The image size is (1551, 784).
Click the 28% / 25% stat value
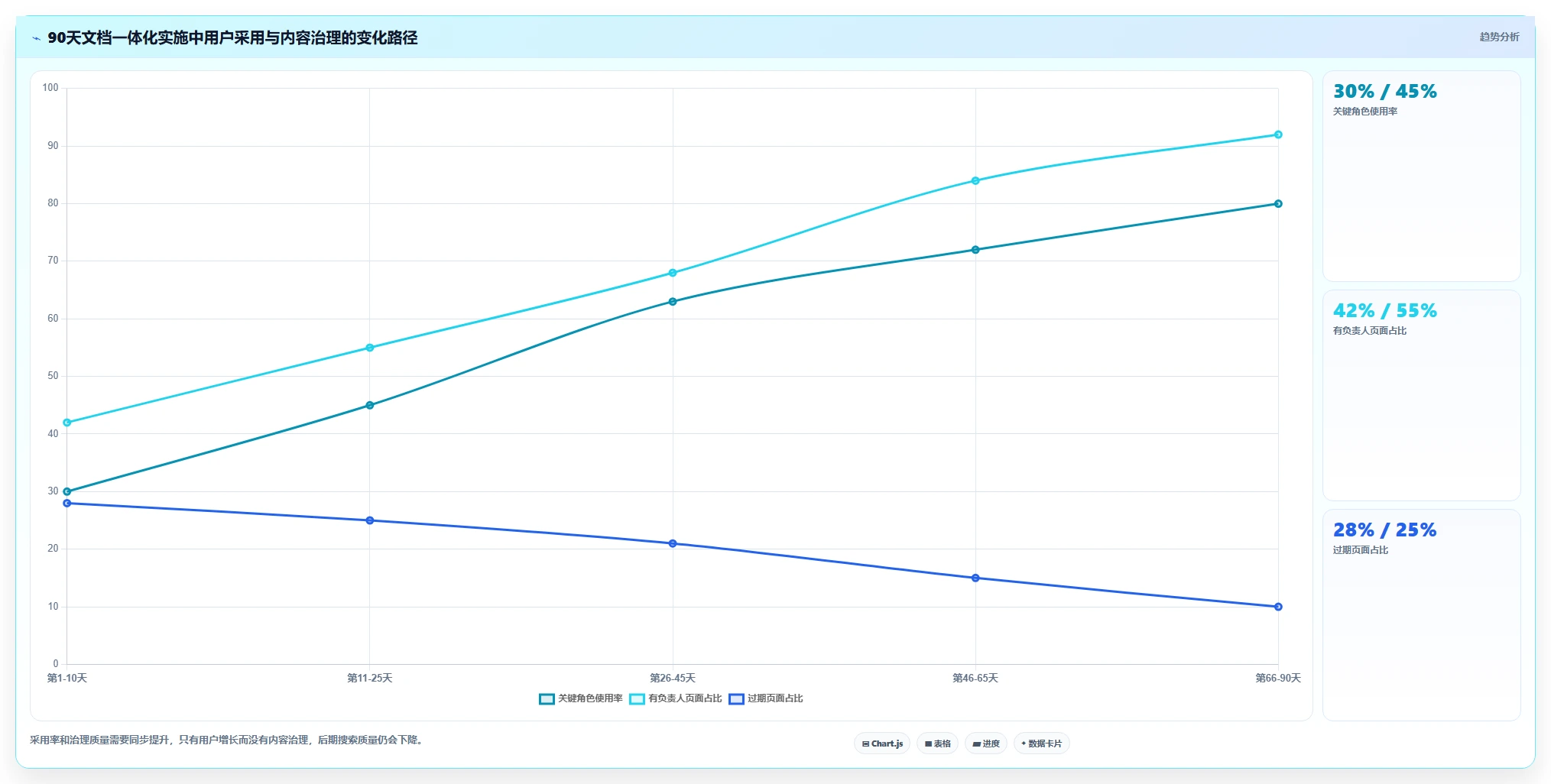[1384, 530]
